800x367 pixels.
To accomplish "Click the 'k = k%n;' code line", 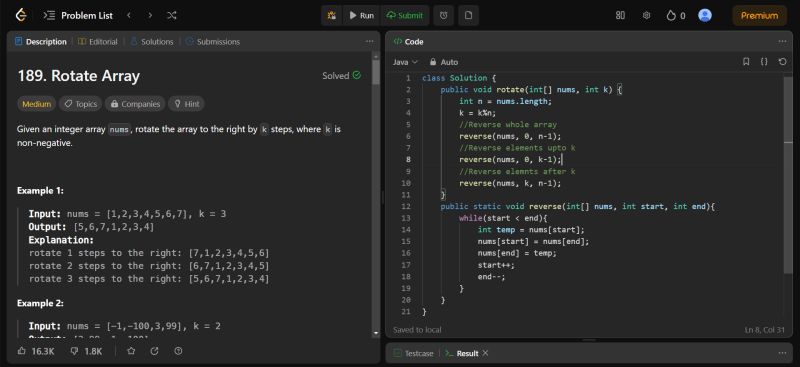I will click(x=478, y=113).
